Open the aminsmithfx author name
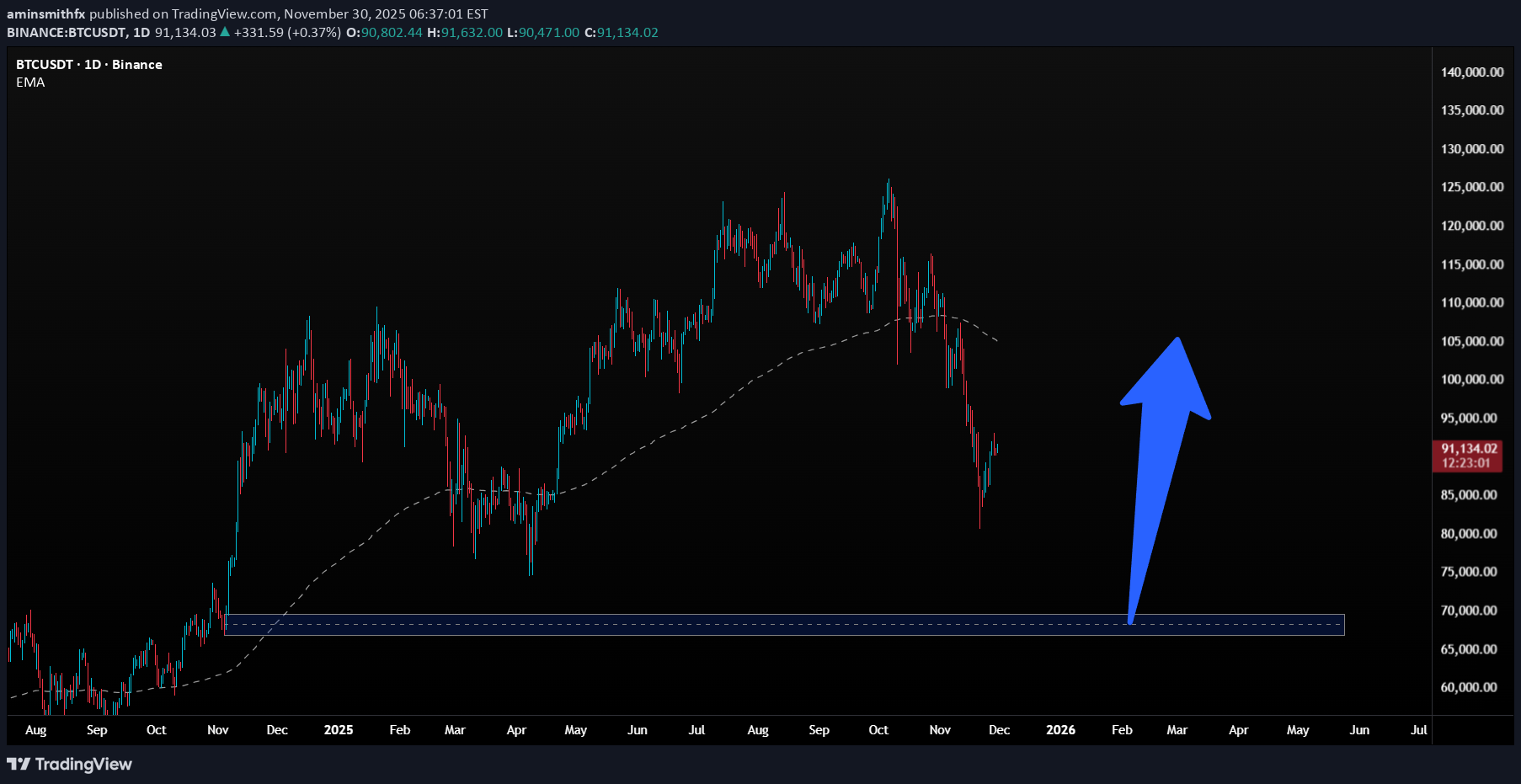Viewport: 1521px width, 784px height. click(x=45, y=13)
